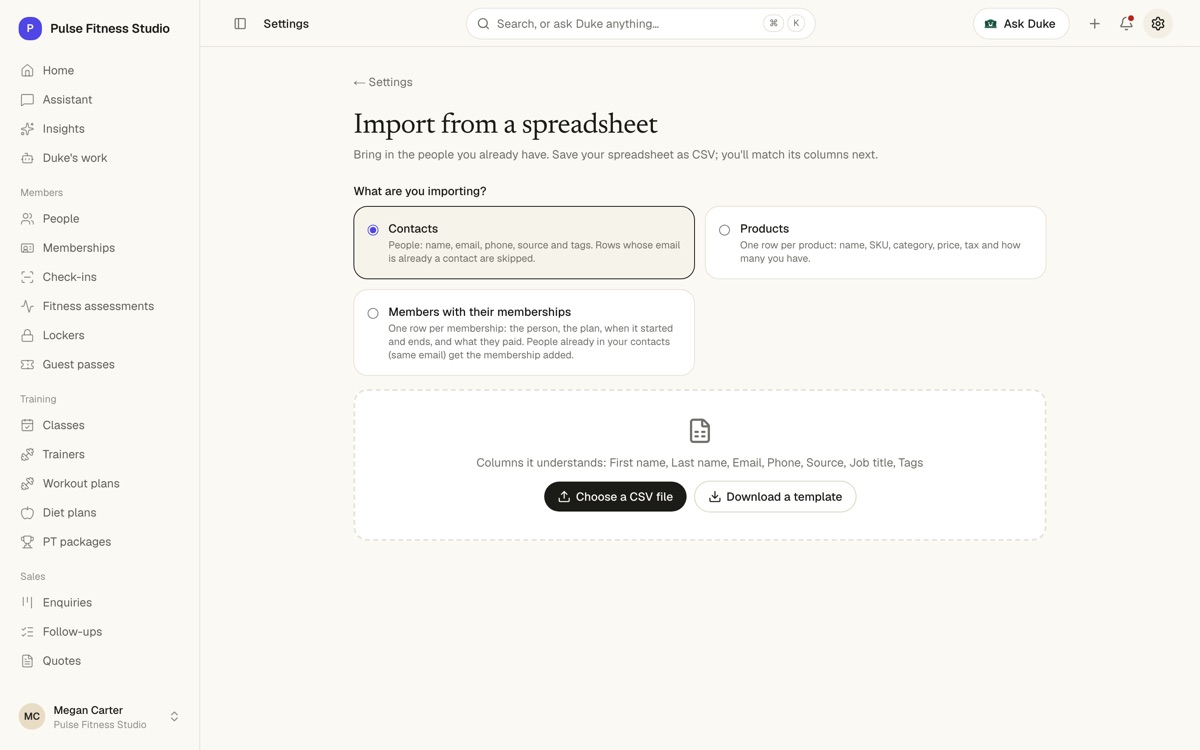The image size is (1200, 750).
Task: Select the Contacts import option
Action: pos(524,243)
